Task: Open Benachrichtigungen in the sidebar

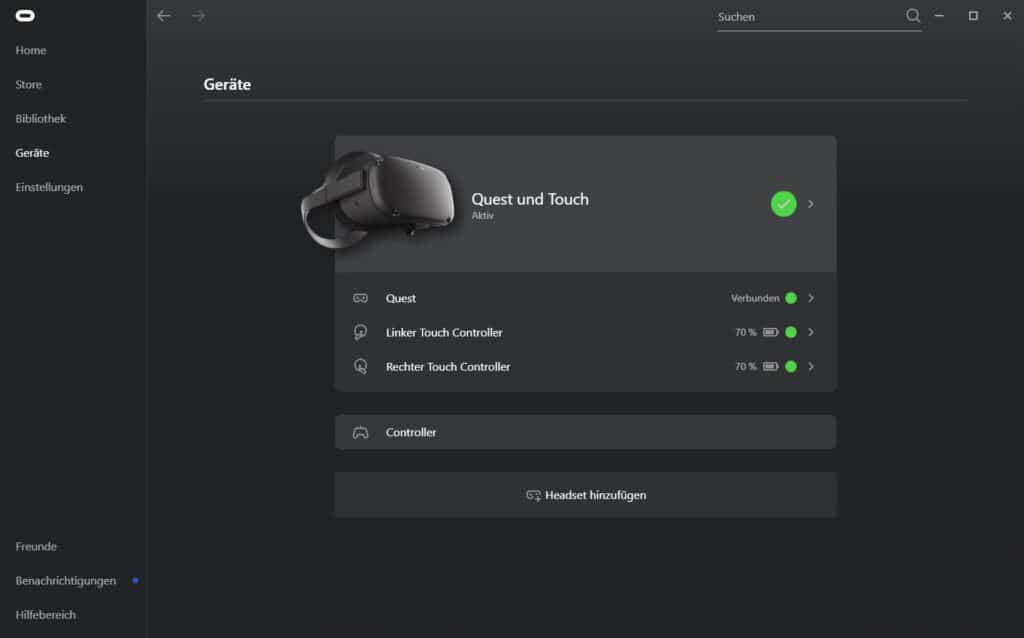Action: click(66, 581)
